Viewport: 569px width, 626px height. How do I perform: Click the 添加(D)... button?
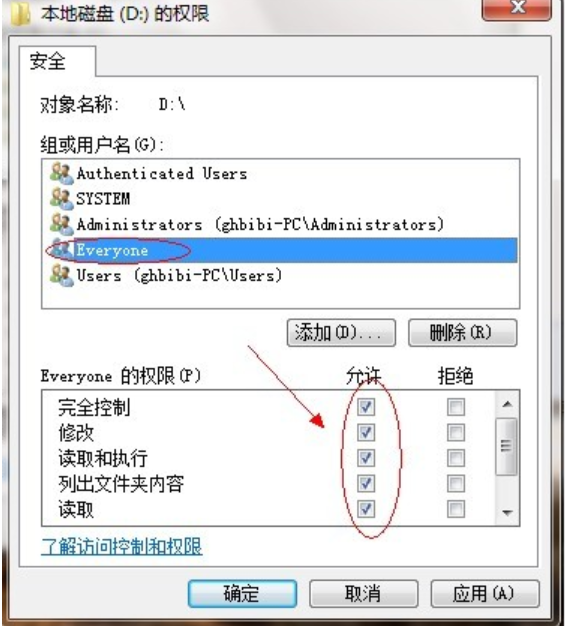341,333
